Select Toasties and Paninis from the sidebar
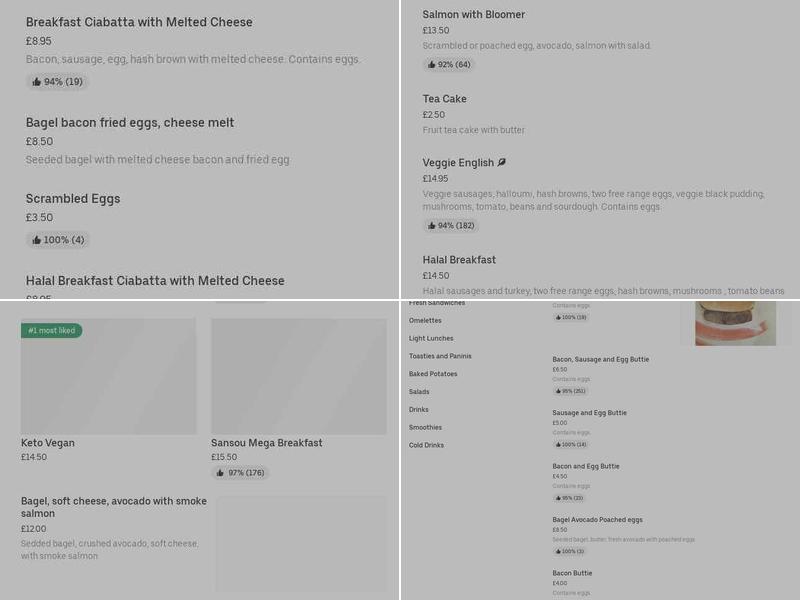This screenshot has height=600, width=800. coord(439,356)
